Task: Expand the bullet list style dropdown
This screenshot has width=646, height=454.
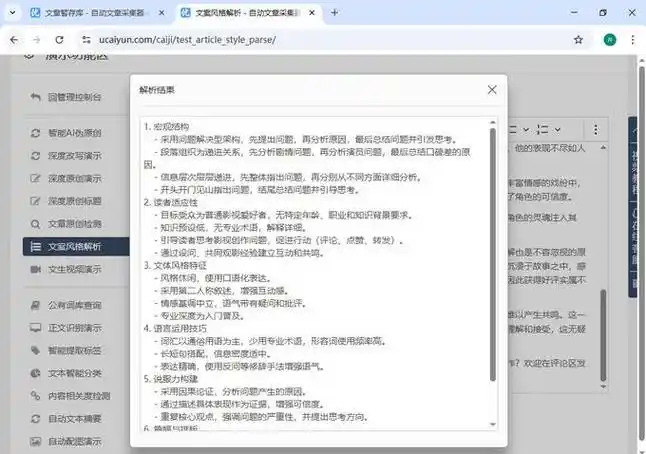Action: 526,130
